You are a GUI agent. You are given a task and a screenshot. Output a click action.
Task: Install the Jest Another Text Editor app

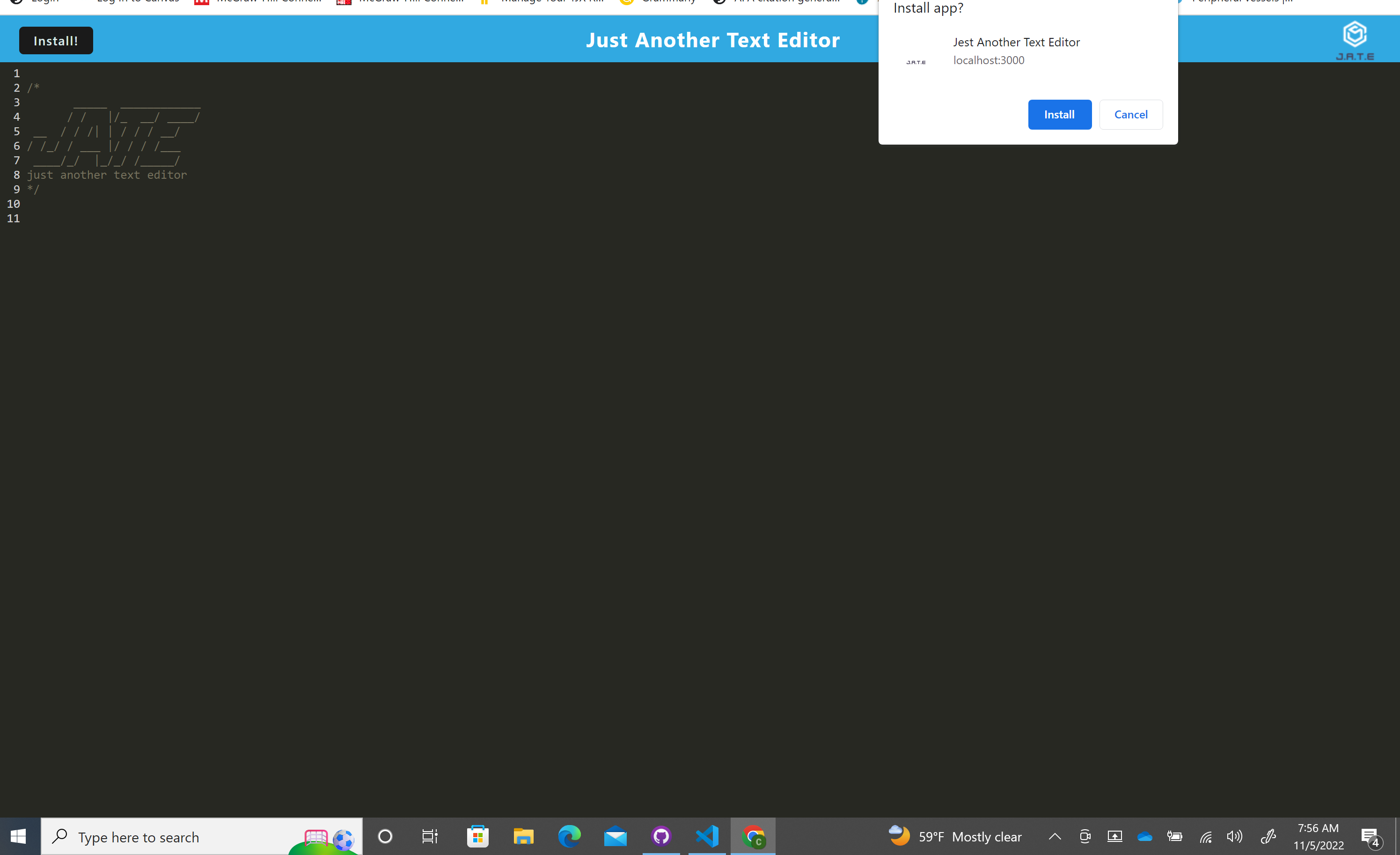1059,114
